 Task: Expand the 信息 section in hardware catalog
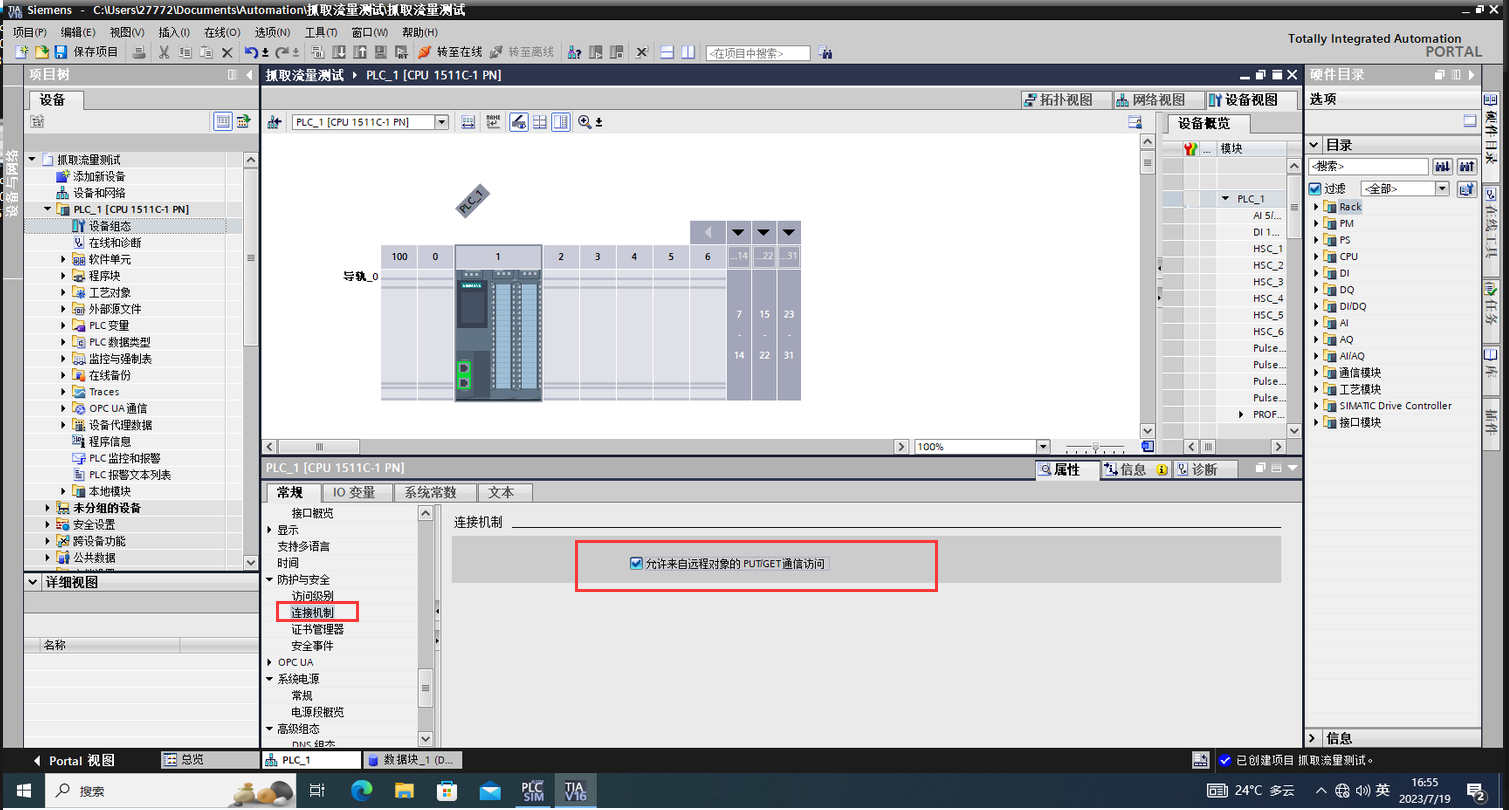click(x=1314, y=738)
